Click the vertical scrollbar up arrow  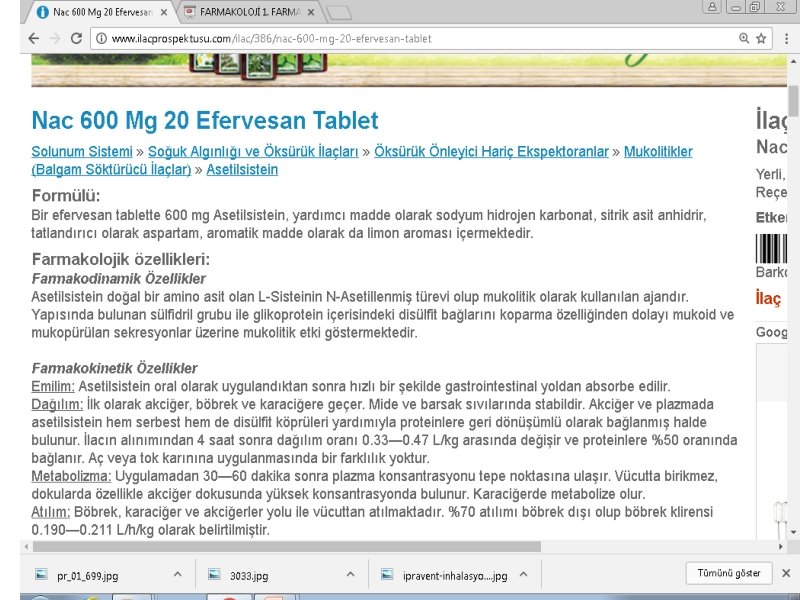click(793, 60)
